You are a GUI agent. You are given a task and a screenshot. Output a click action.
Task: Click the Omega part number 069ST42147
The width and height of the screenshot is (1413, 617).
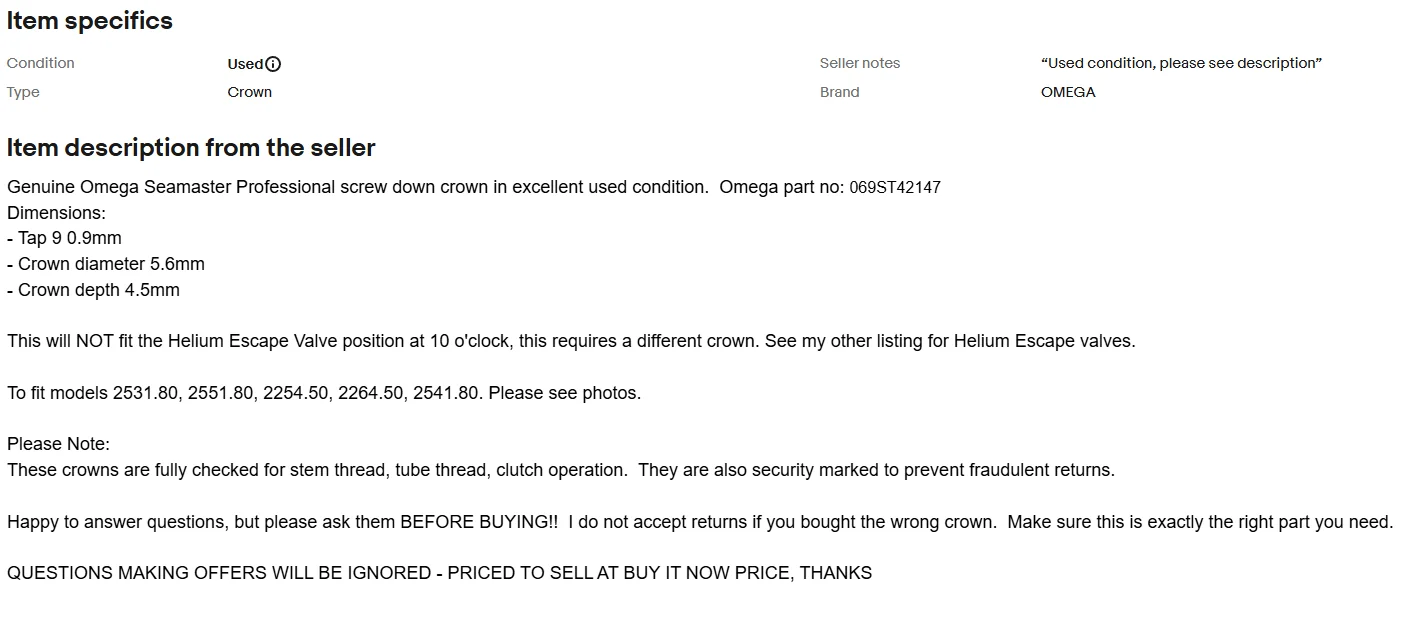coord(894,188)
